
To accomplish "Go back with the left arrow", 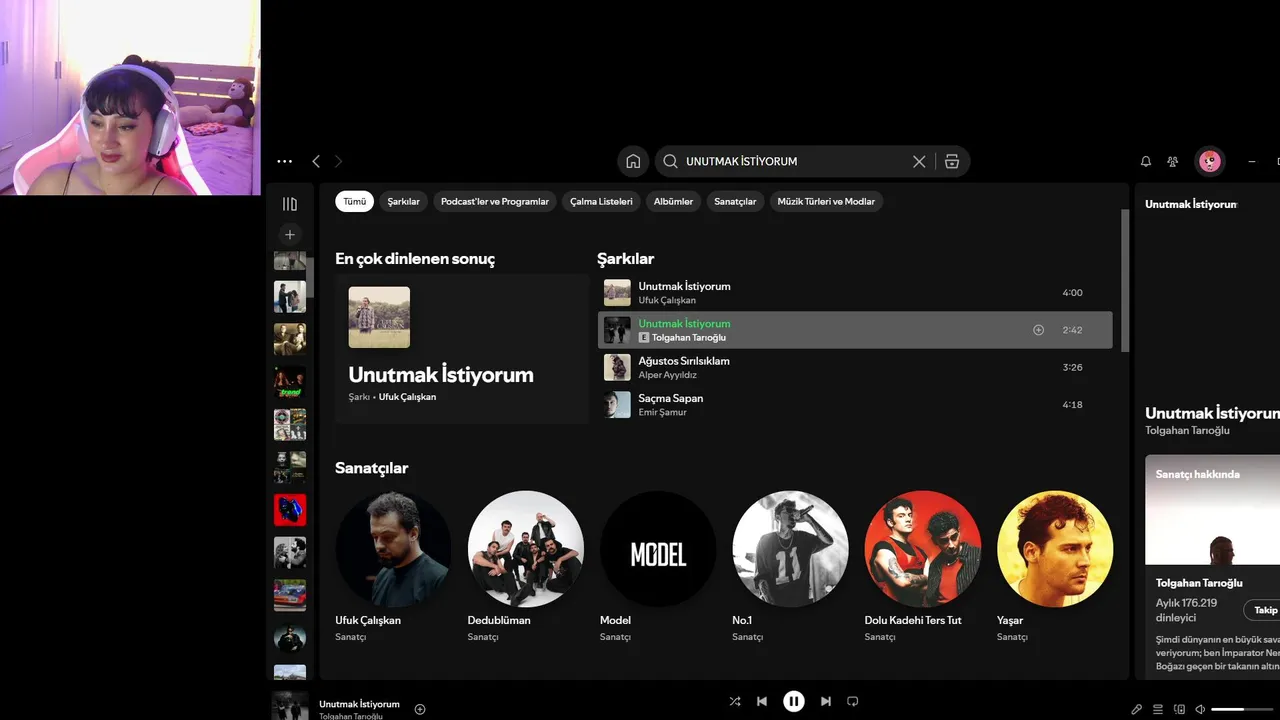I will (316, 161).
